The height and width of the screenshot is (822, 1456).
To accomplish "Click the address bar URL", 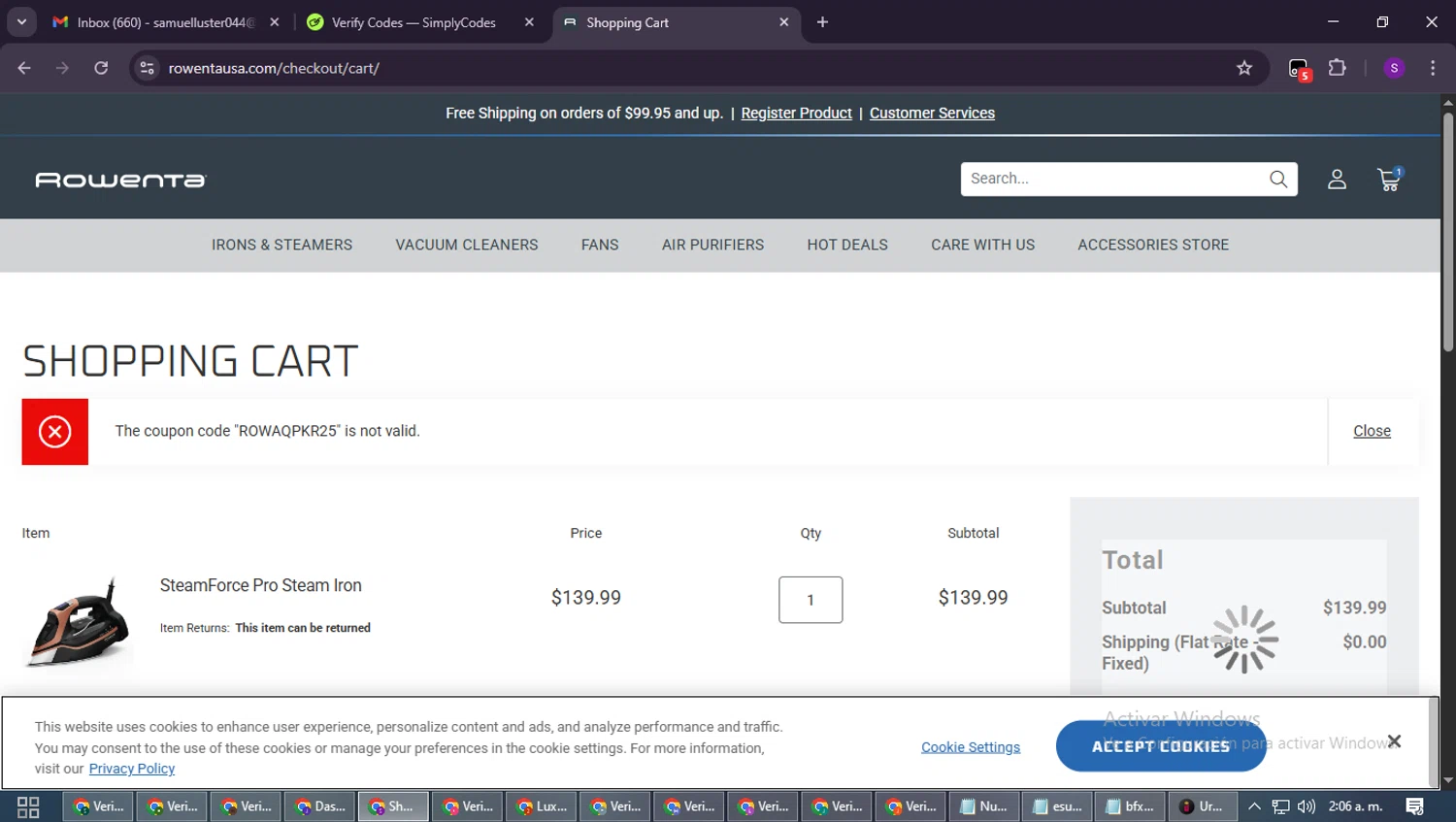I will point(274,68).
